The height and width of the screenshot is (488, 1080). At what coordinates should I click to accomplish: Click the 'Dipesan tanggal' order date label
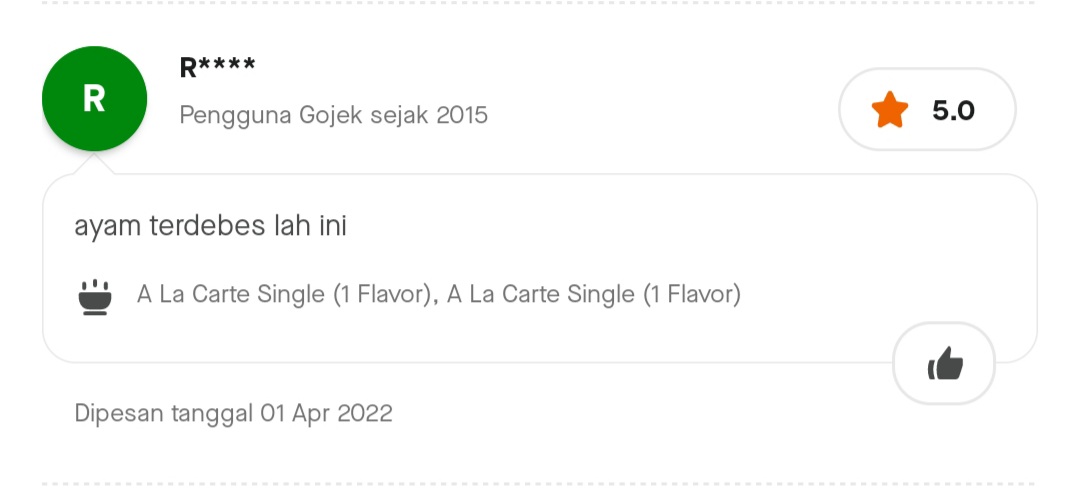pos(163,413)
